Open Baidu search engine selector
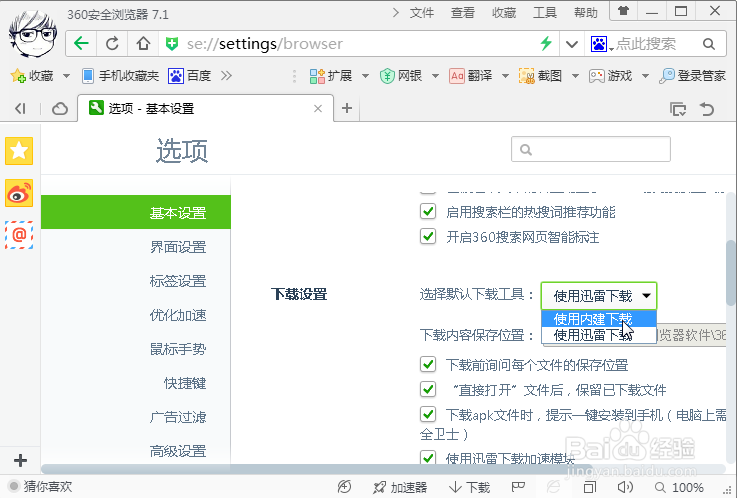The image size is (737, 498). [601, 44]
